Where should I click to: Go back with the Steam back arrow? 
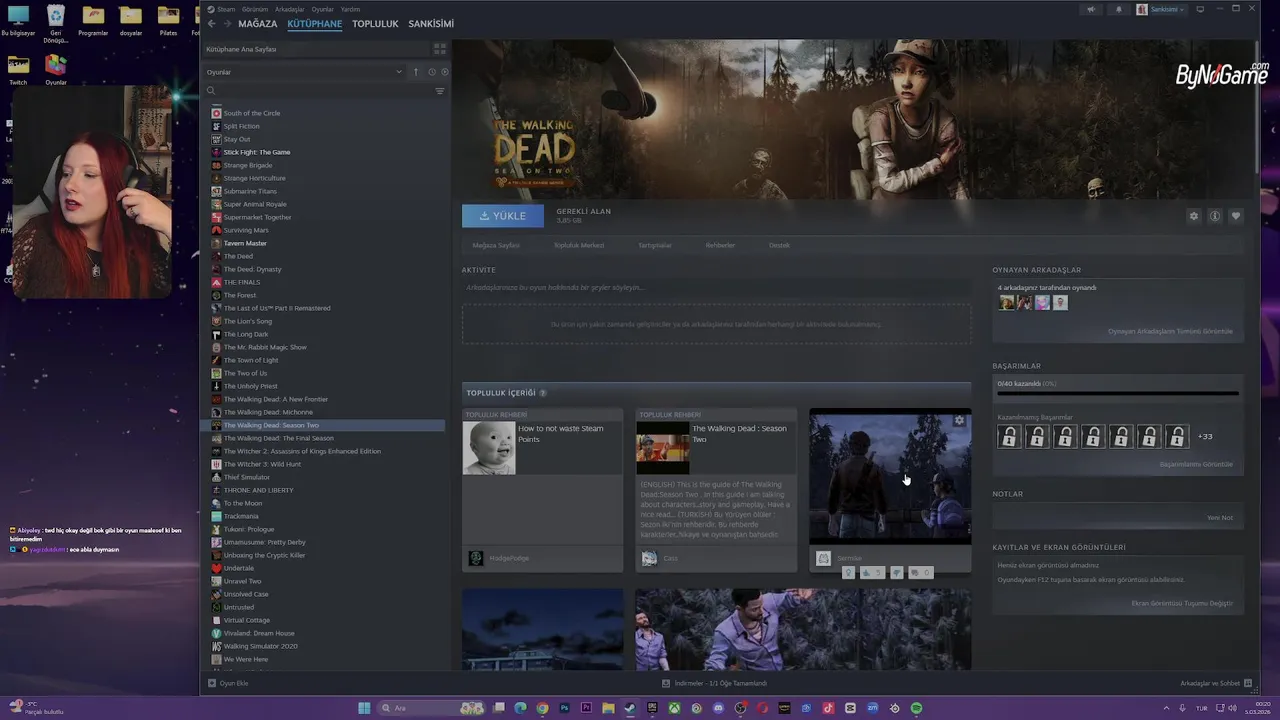pyautogui.click(x=211, y=23)
